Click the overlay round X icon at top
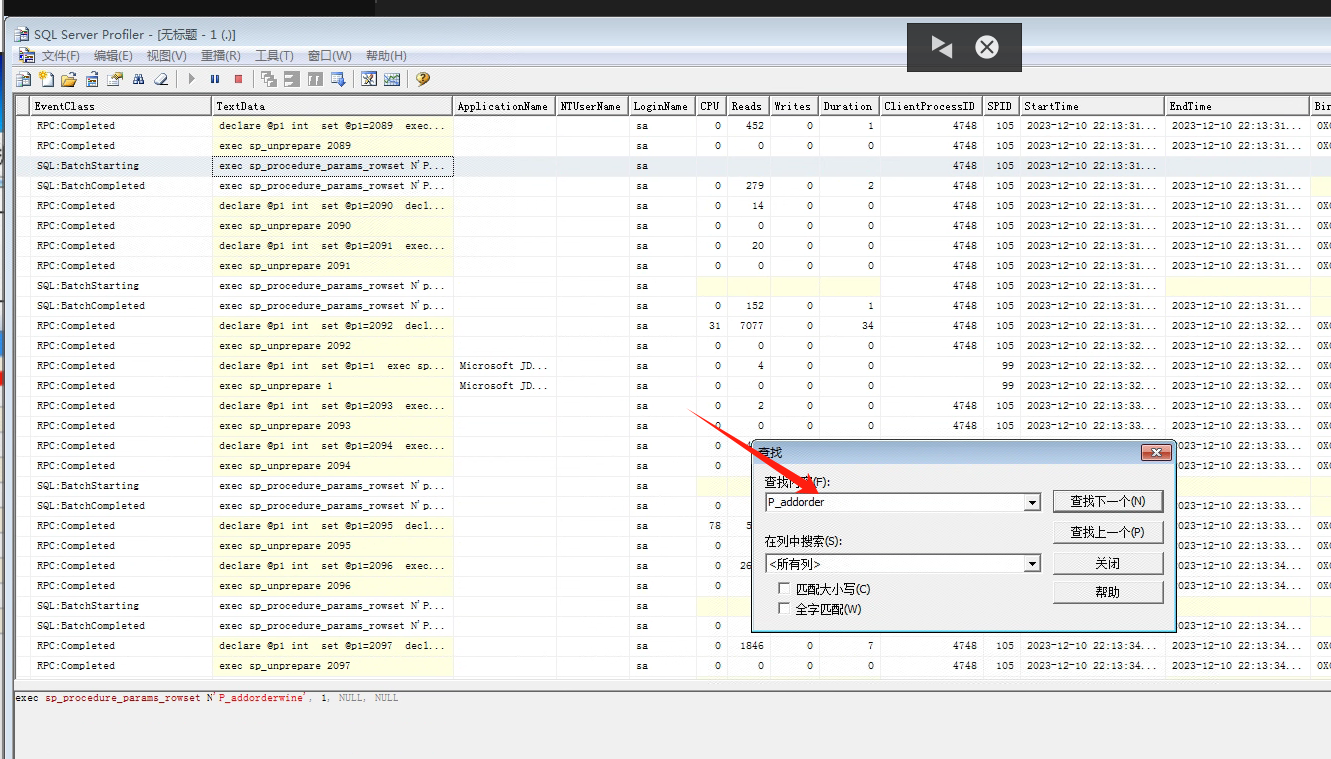The height and width of the screenshot is (759, 1331). (987, 47)
